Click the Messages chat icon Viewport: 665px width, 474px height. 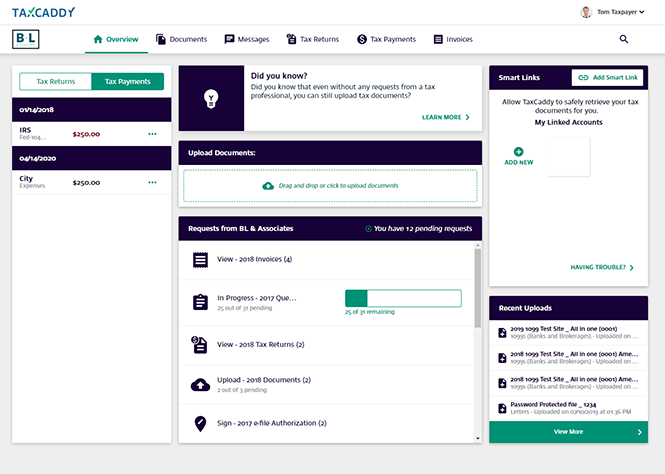click(229, 39)
